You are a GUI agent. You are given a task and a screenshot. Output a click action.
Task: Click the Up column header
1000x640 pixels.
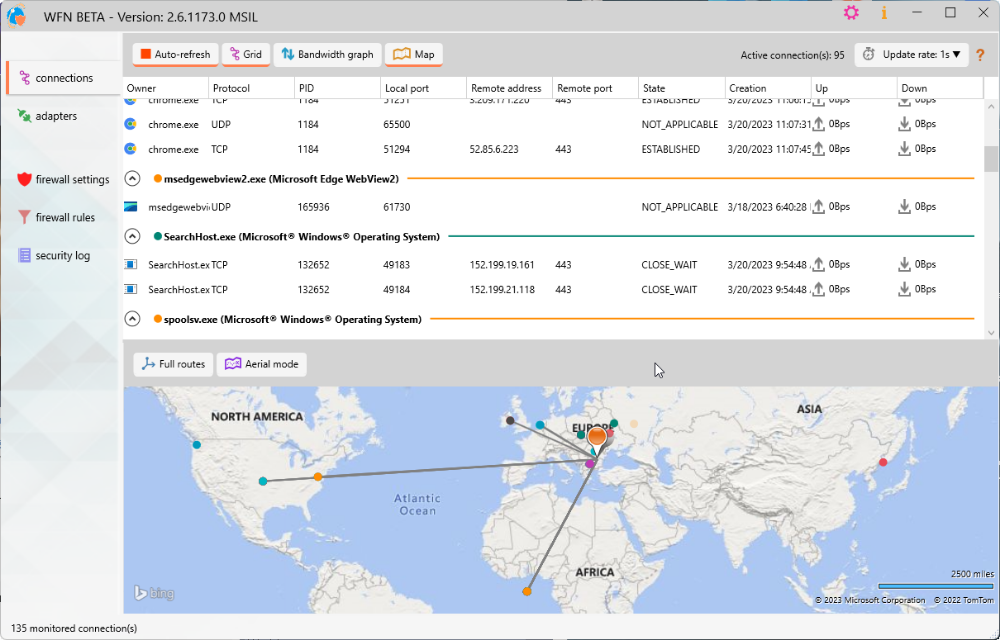pyautogui.click(x=854, y=88)
